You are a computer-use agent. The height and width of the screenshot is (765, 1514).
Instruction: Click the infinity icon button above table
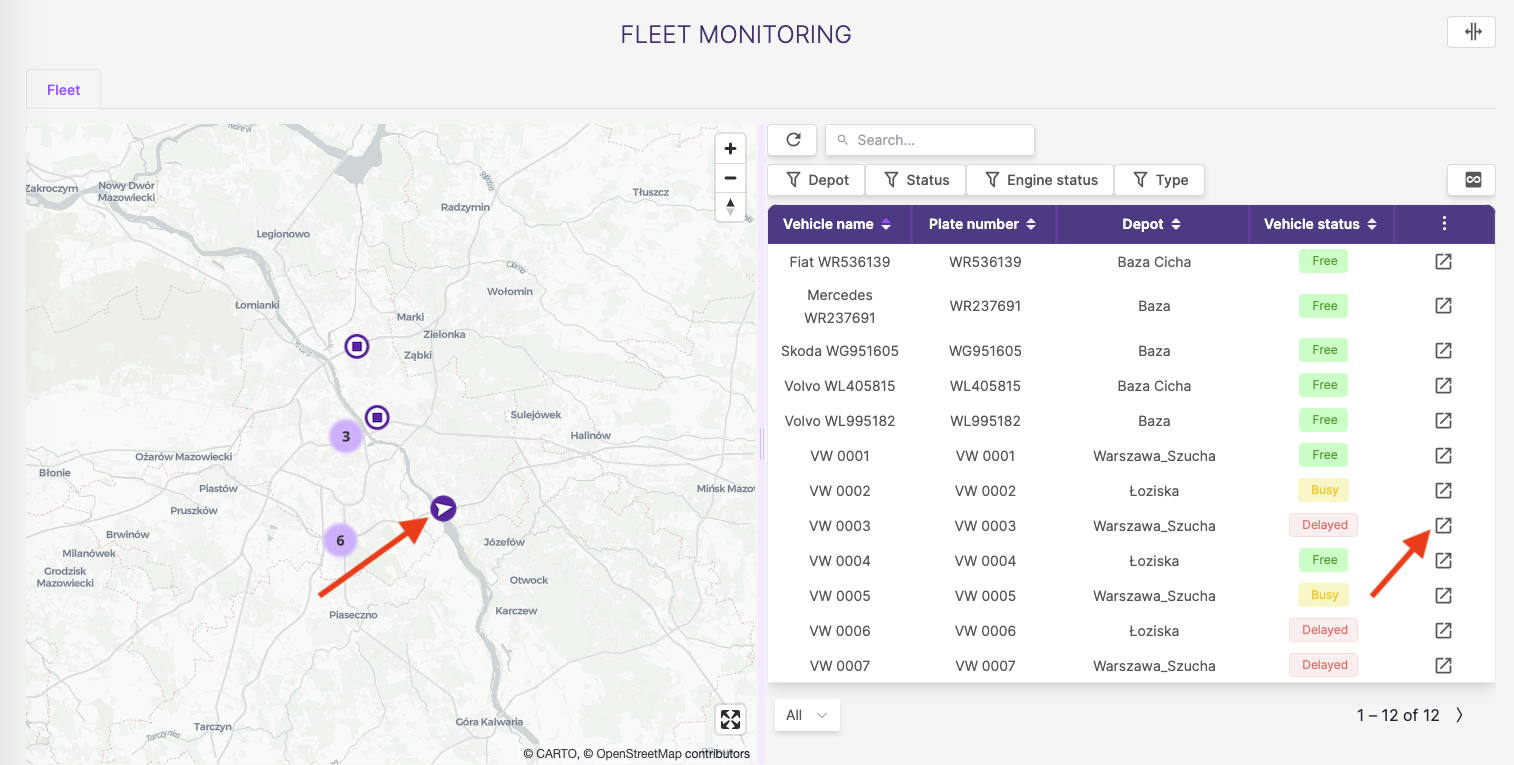(1472, 180)
